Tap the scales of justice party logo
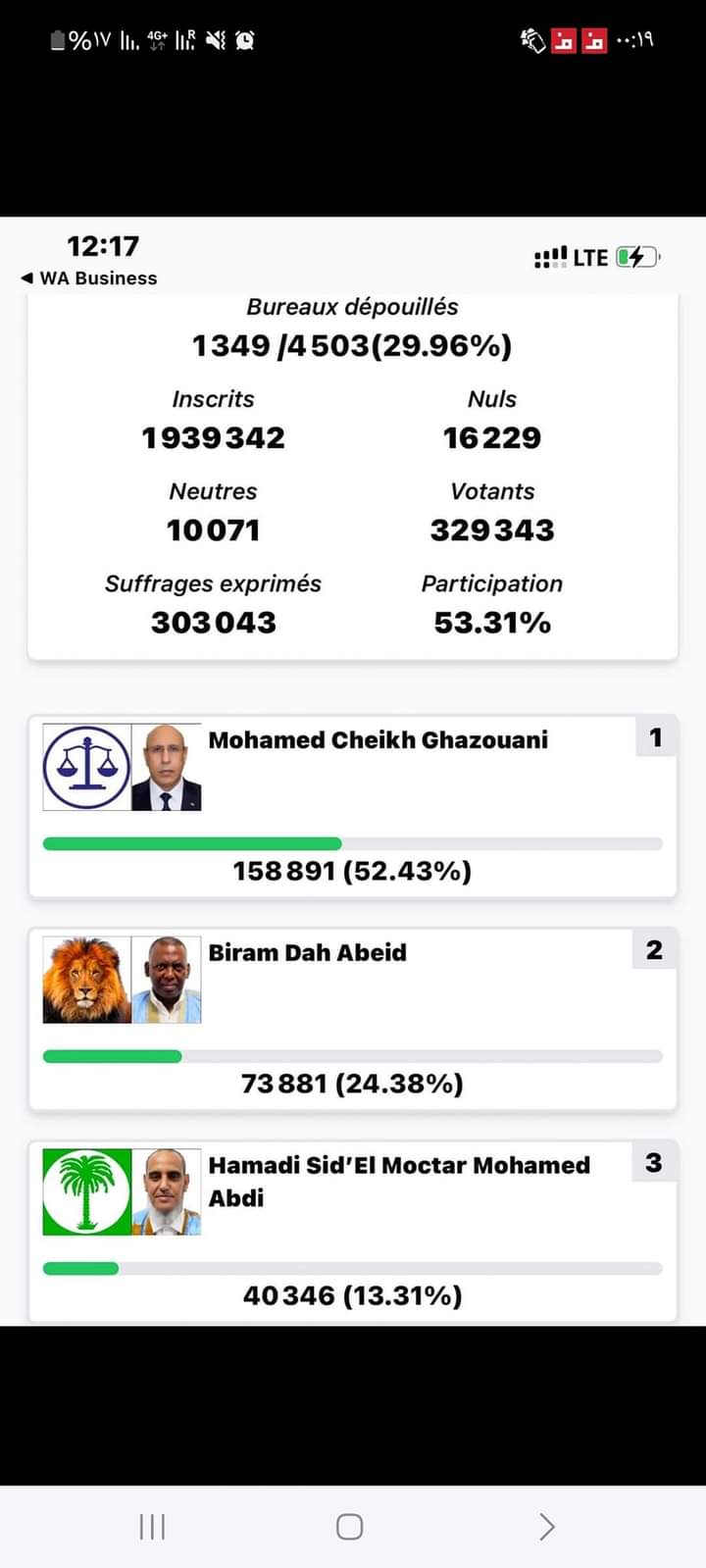The width and height of the screenshot is (706, 1568). click(x=86, y=767)
